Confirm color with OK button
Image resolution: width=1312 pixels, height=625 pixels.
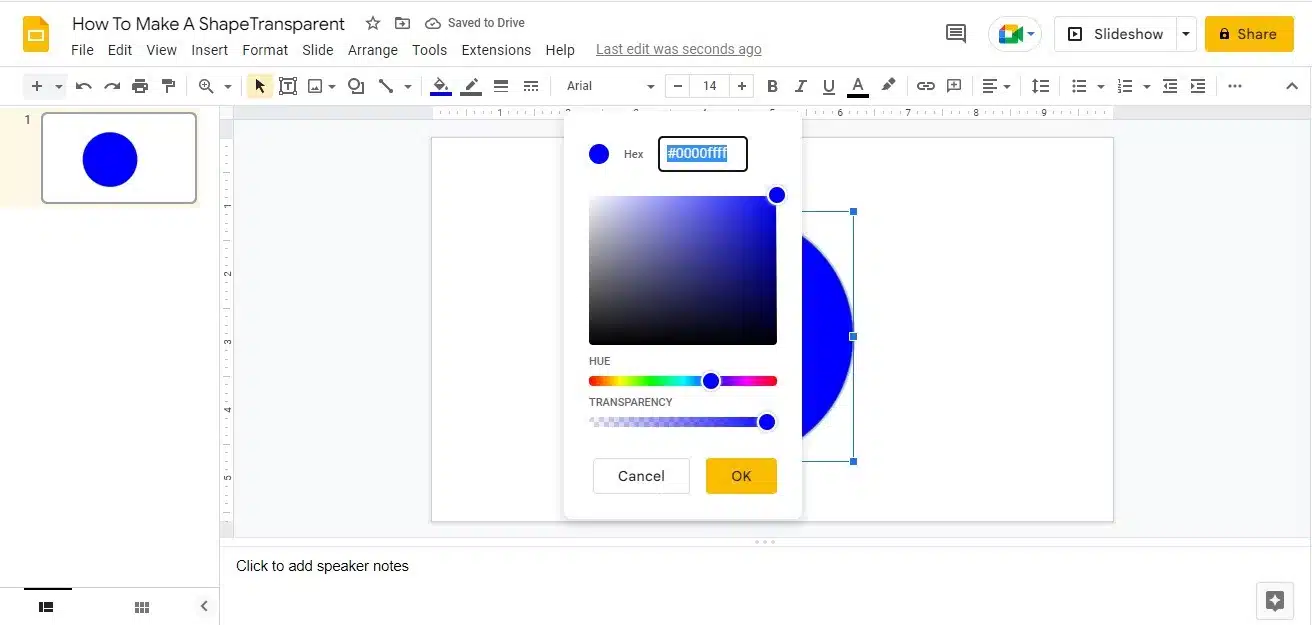pyautogui.click(x=741, y=476)
